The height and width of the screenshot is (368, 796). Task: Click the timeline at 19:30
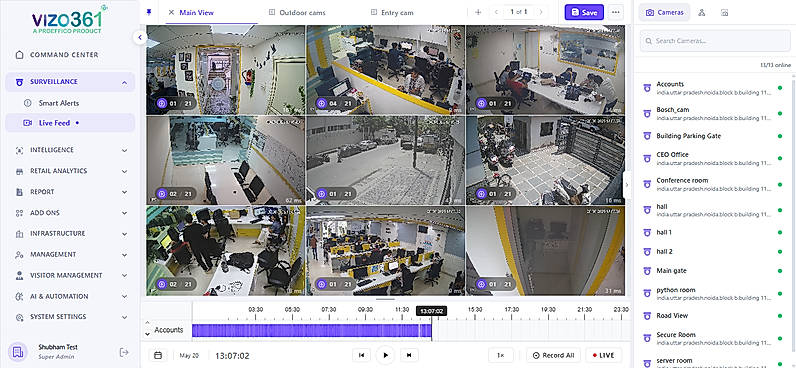point(548,309)
